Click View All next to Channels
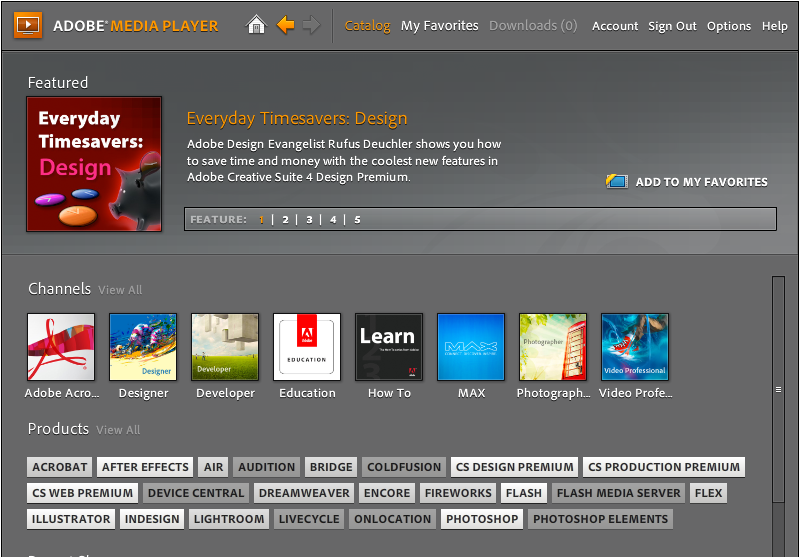 point(120,290)
